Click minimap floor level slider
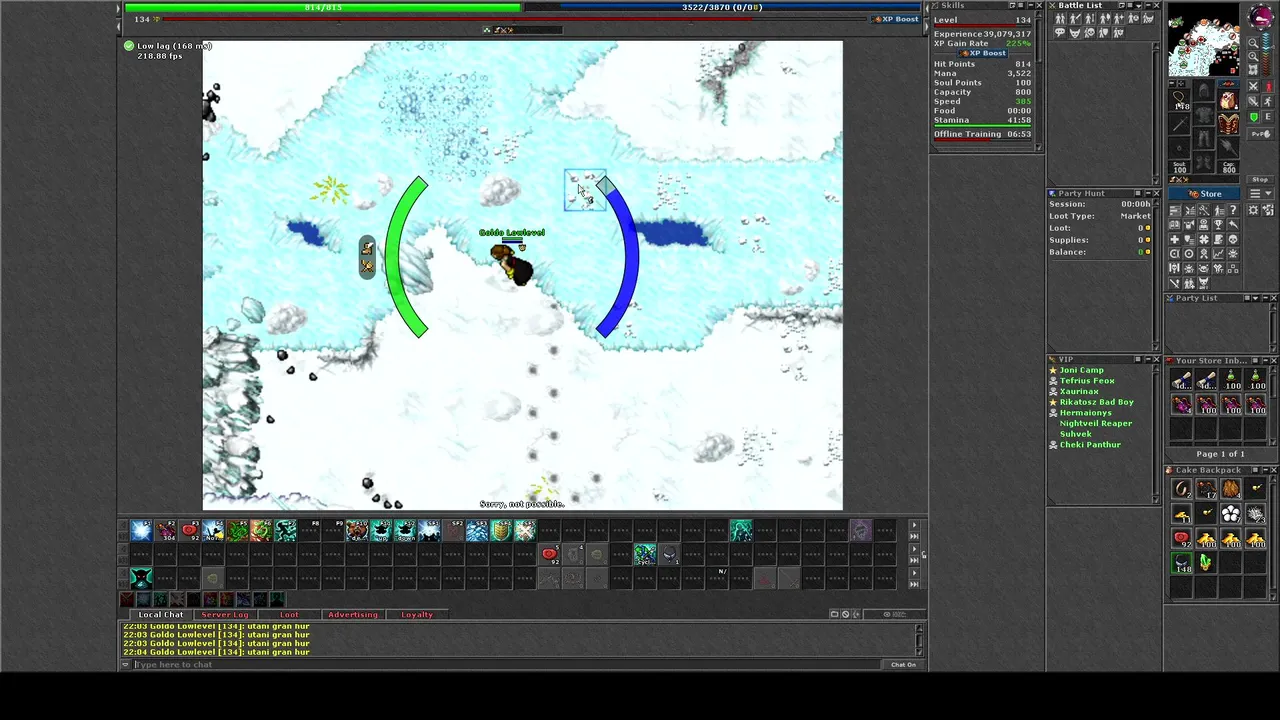Viewport: 1280px width, 720px height. 1267,54
